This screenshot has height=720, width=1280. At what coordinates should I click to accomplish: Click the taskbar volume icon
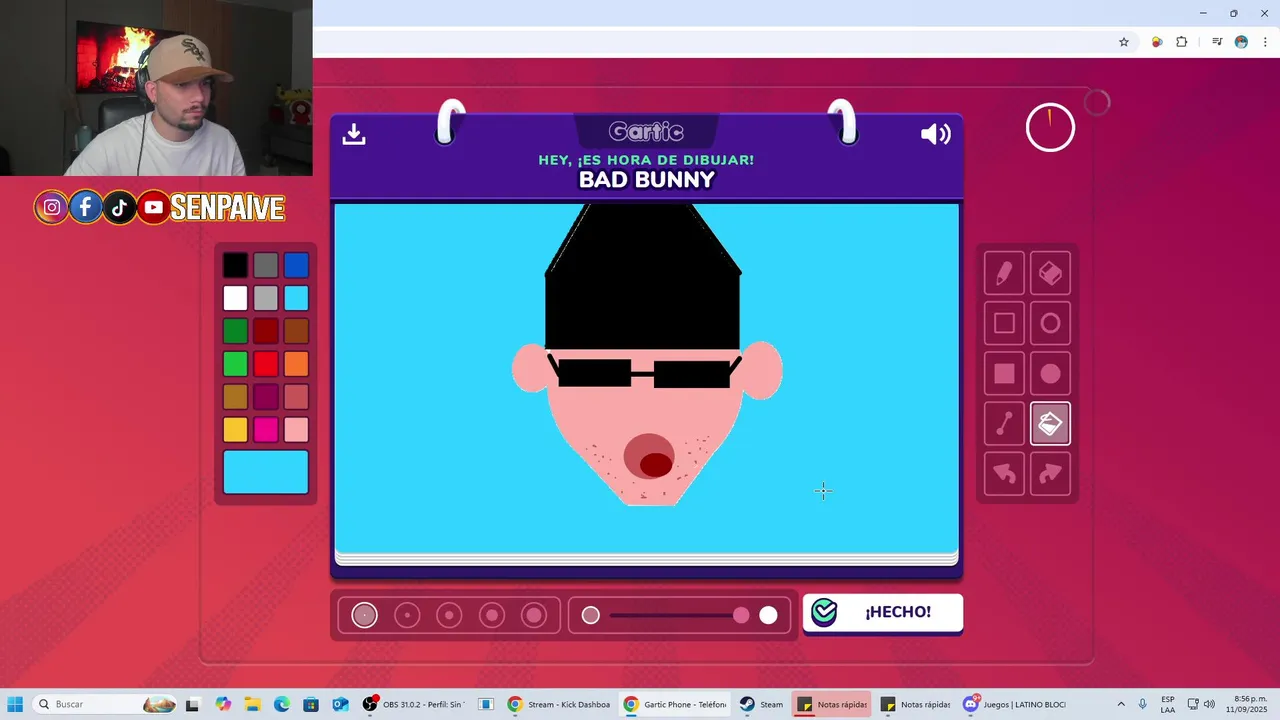click(1209, 704)
